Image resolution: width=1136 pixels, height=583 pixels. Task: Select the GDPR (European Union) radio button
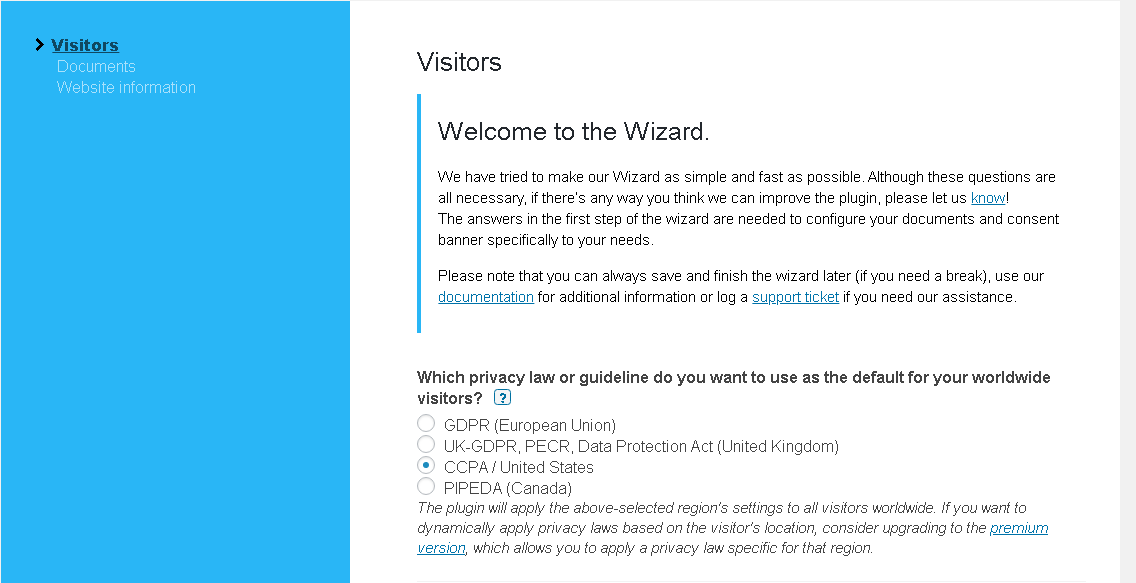(x=426, y=424)
